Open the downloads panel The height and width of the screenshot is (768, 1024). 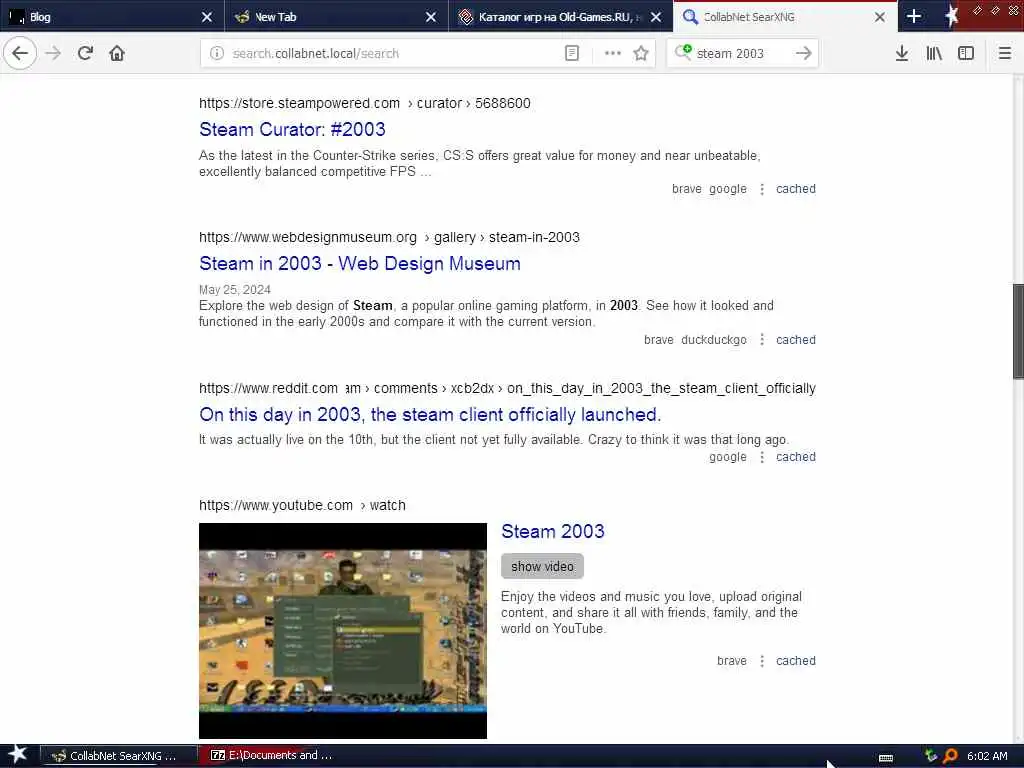pyautogui.click(x=902, y=53)
